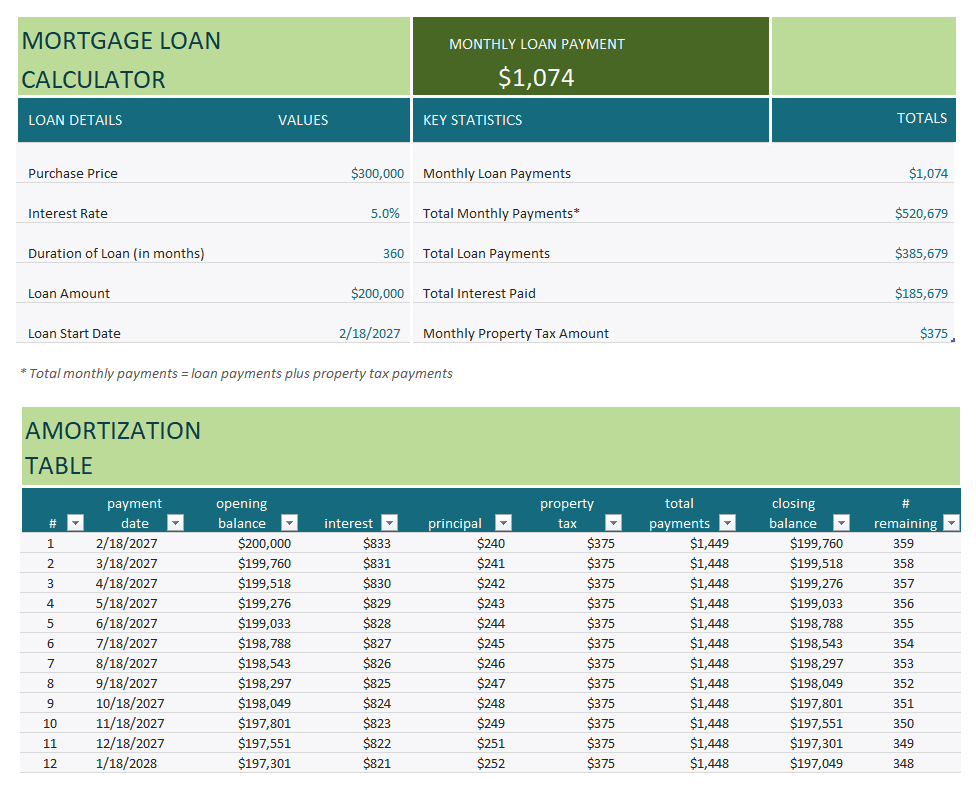This screenshot has height=809, width=976.
Task: Select the Monthly Property Tax Amount $375
Action: coord(934,334)
